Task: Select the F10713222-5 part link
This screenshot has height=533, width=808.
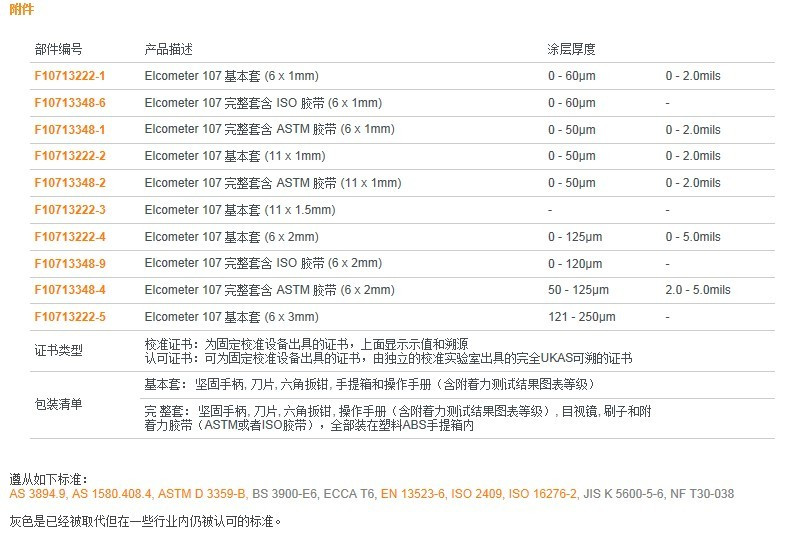Action: (69, 317)
